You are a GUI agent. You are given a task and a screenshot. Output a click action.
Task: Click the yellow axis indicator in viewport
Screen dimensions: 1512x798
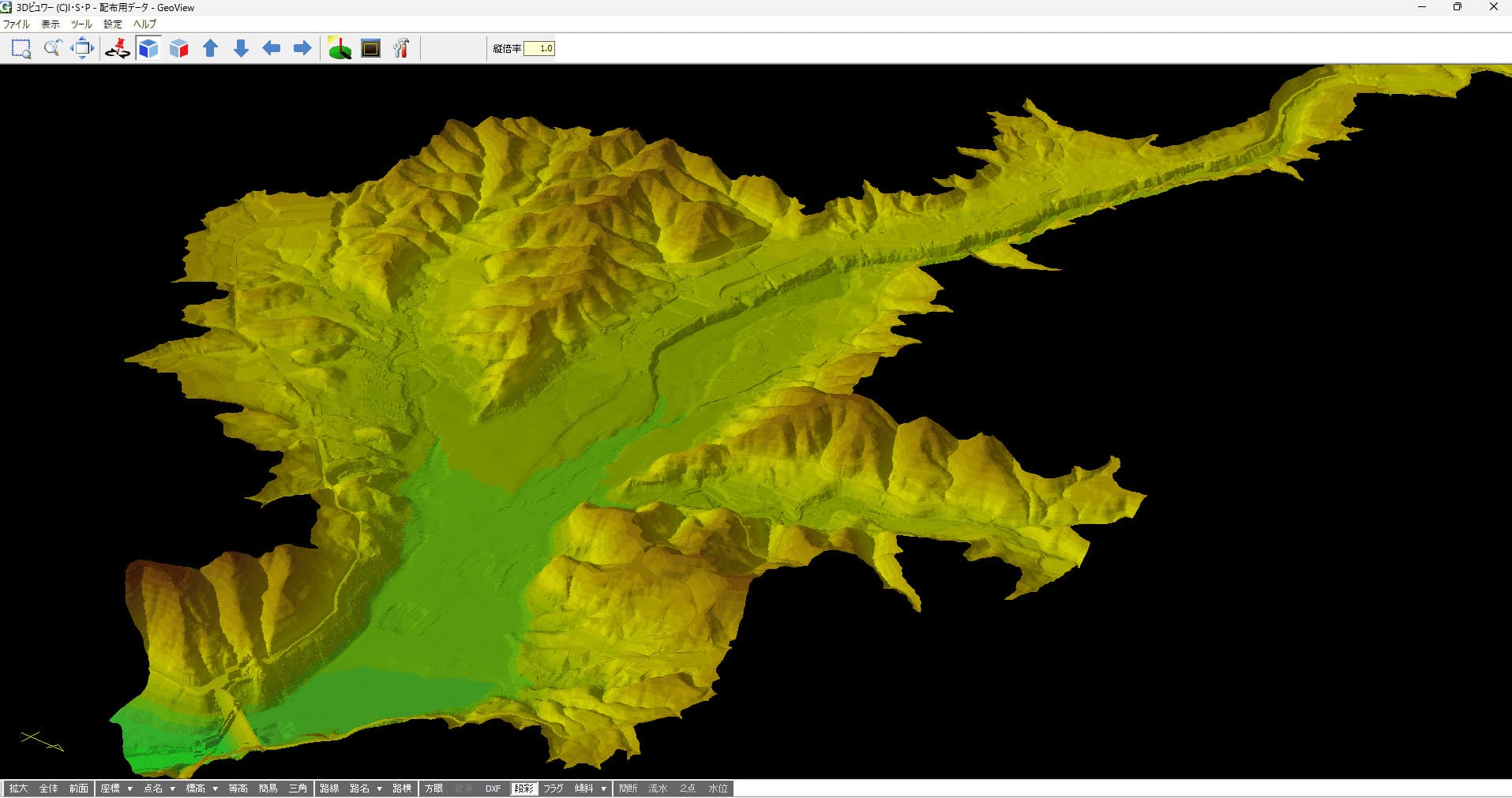pos(42,741)
